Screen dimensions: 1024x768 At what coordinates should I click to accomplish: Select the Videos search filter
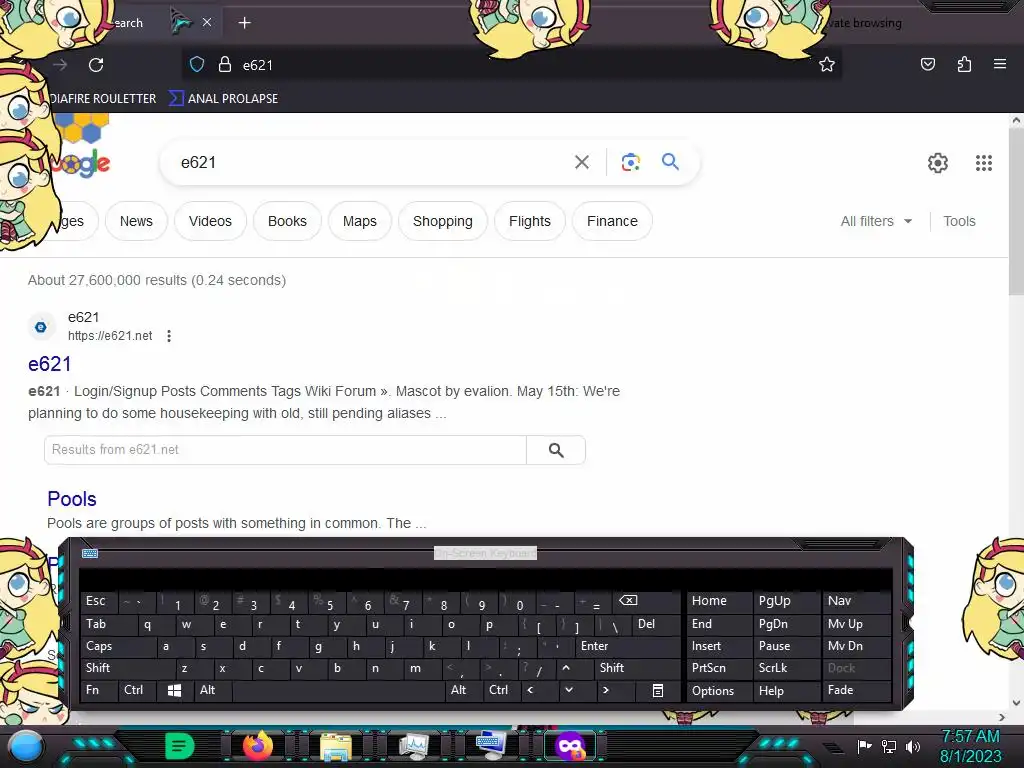coord(210,221)
